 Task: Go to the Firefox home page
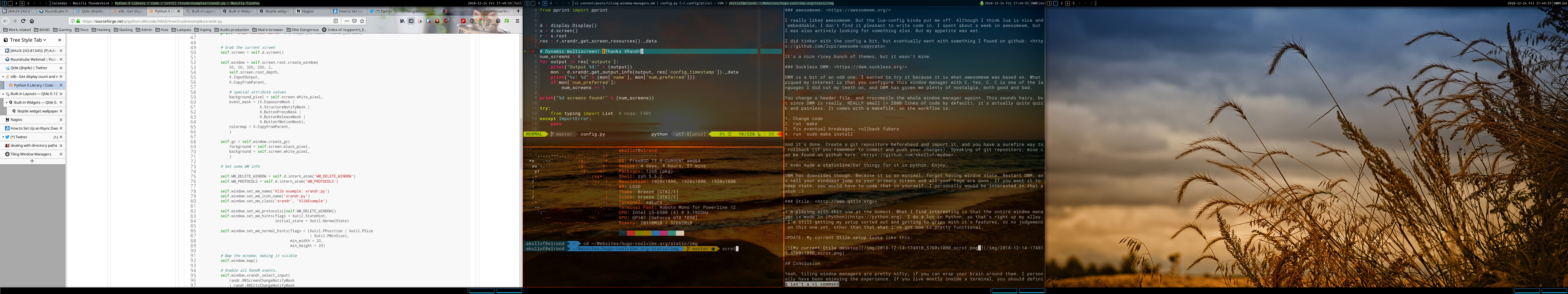(x=32, y=21)
